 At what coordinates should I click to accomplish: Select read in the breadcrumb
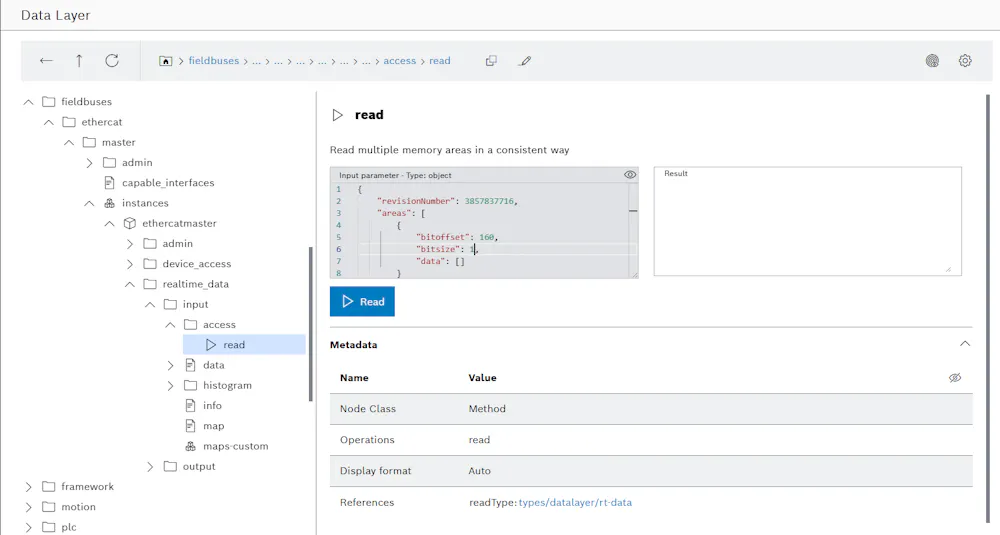(439, 61)
